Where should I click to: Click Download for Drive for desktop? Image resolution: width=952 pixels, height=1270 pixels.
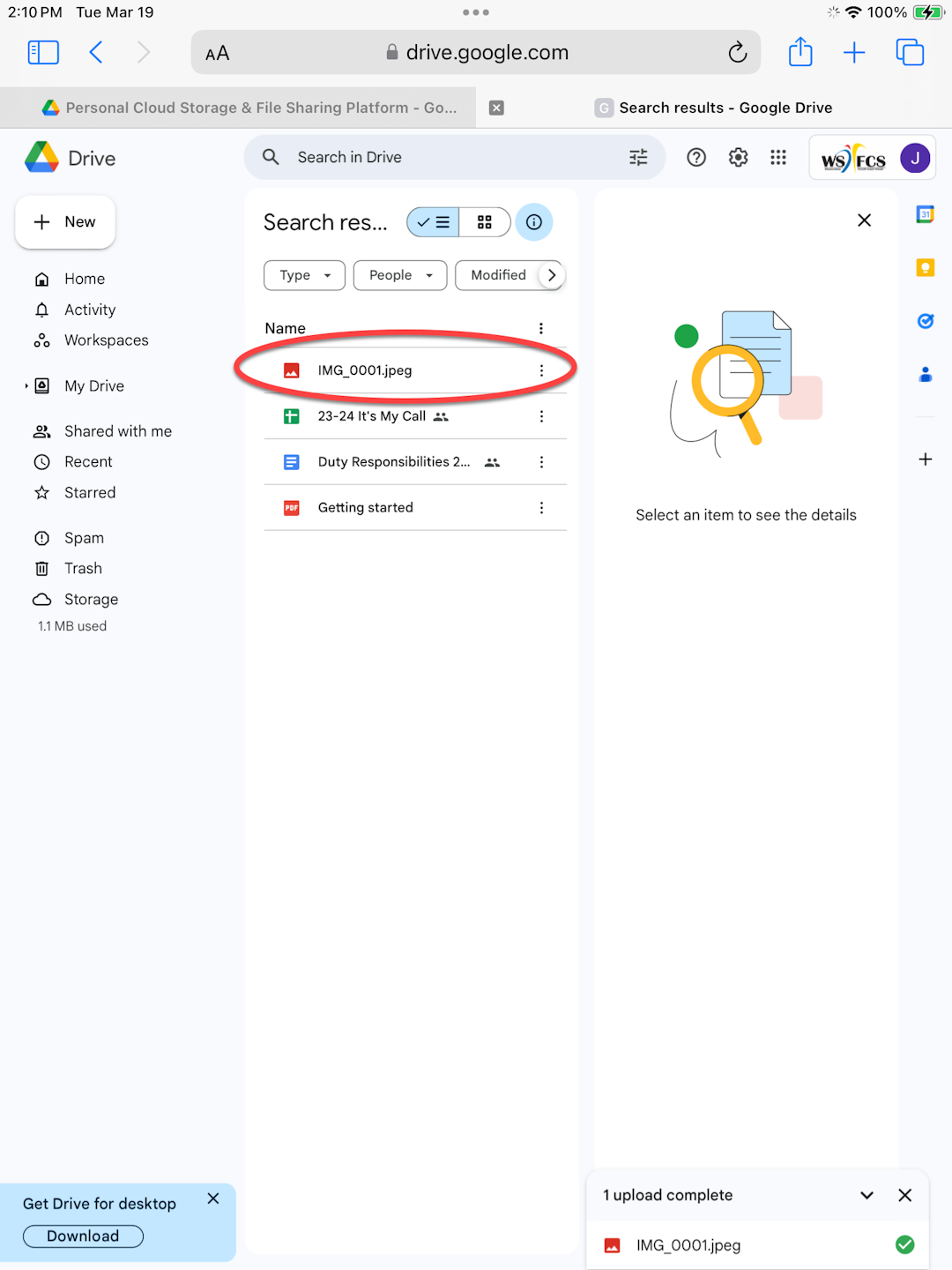tap(83, 1236)
